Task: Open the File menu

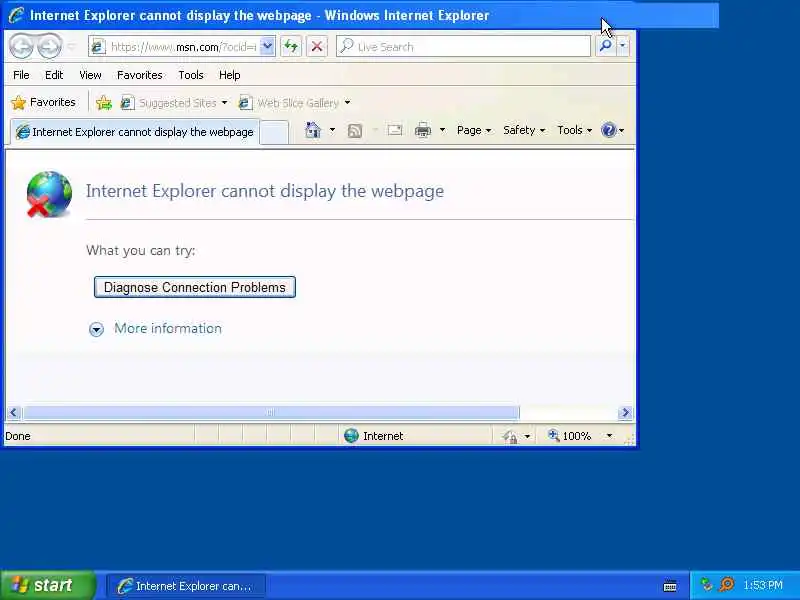Action: pyautogui.click(x=21, y=75)
